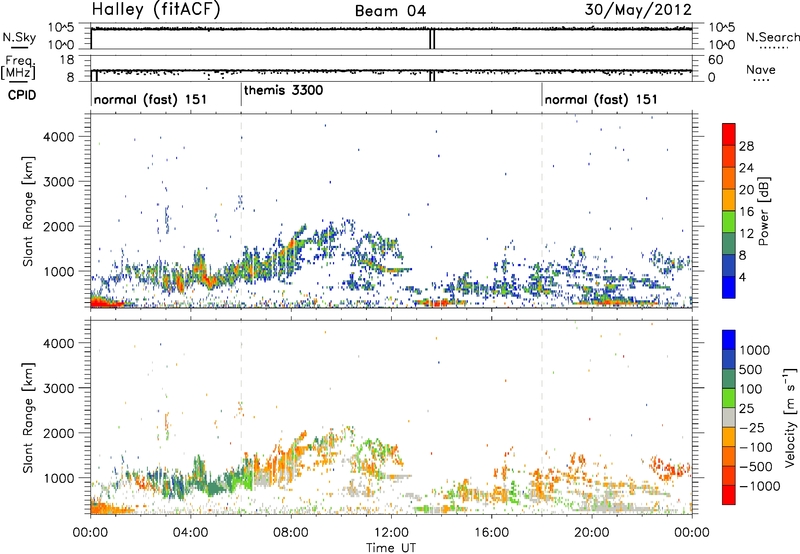The height and width of the screenshot is (554, 800).
Task: Click "Slant Range [km]" label of velocity panel
Action: [28, 417]
